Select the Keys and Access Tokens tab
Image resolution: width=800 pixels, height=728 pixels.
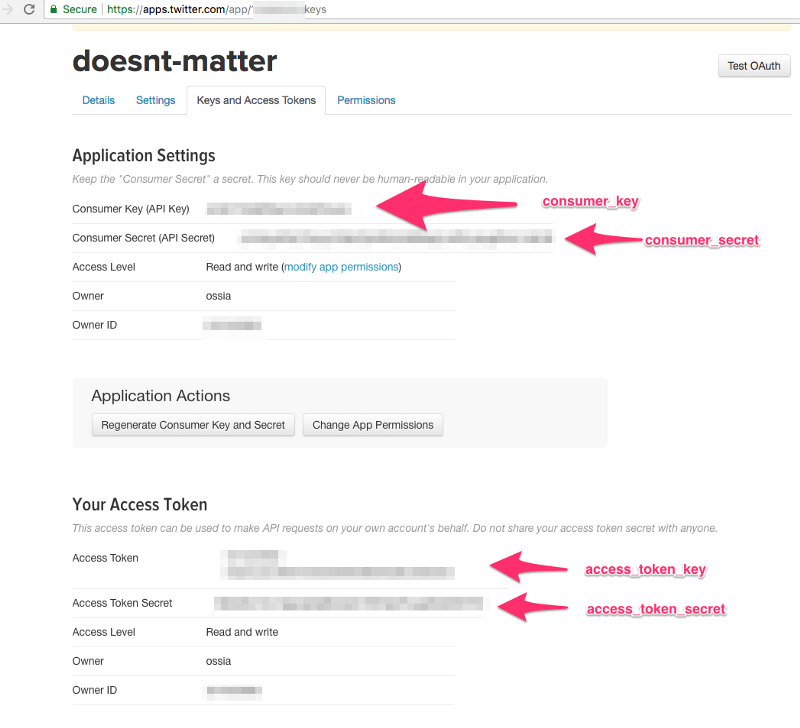pos(256,100)
